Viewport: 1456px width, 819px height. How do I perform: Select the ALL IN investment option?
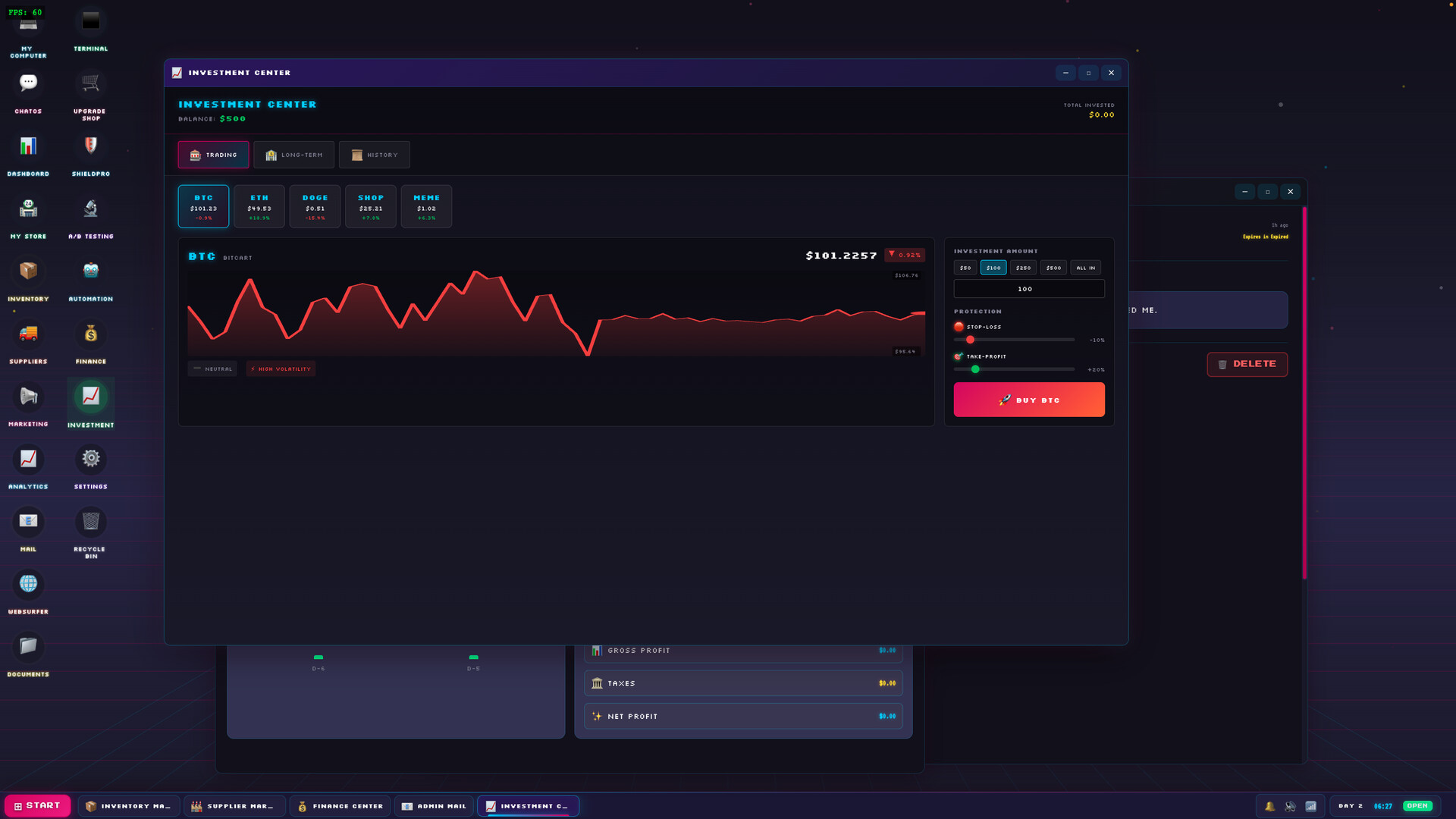(1085, 267)
